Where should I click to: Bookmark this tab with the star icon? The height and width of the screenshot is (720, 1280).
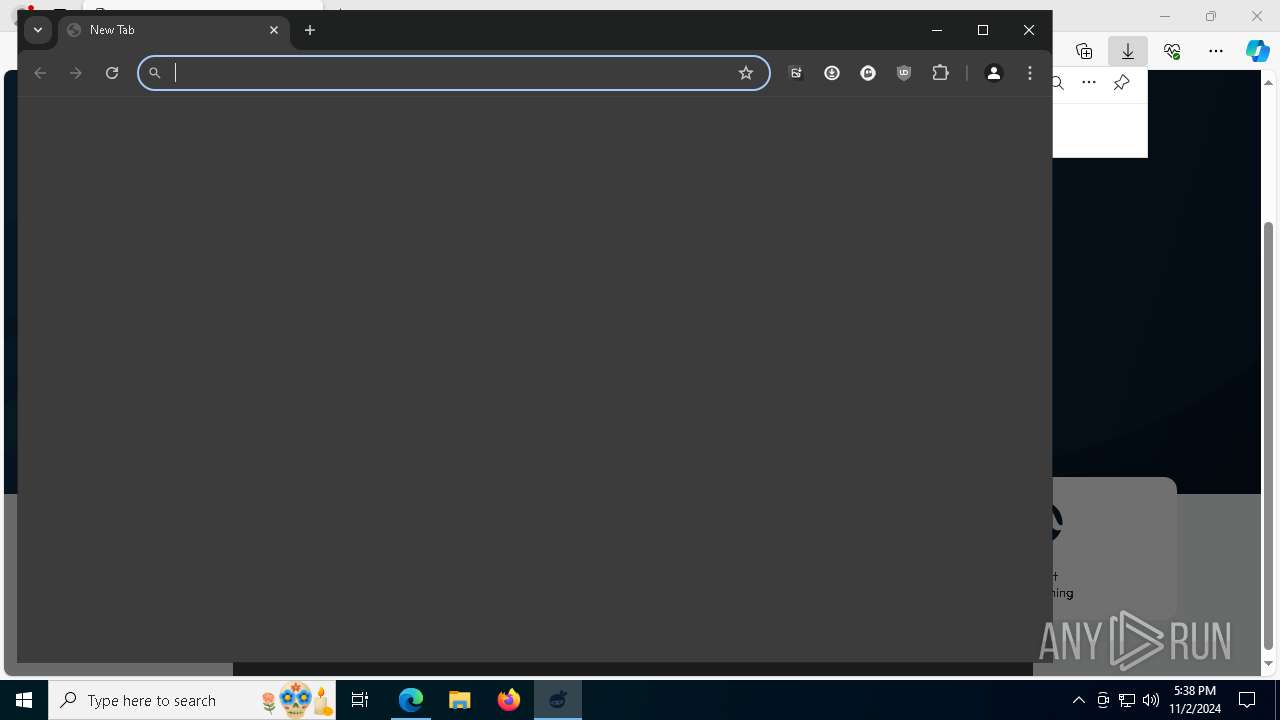[746, 73]
